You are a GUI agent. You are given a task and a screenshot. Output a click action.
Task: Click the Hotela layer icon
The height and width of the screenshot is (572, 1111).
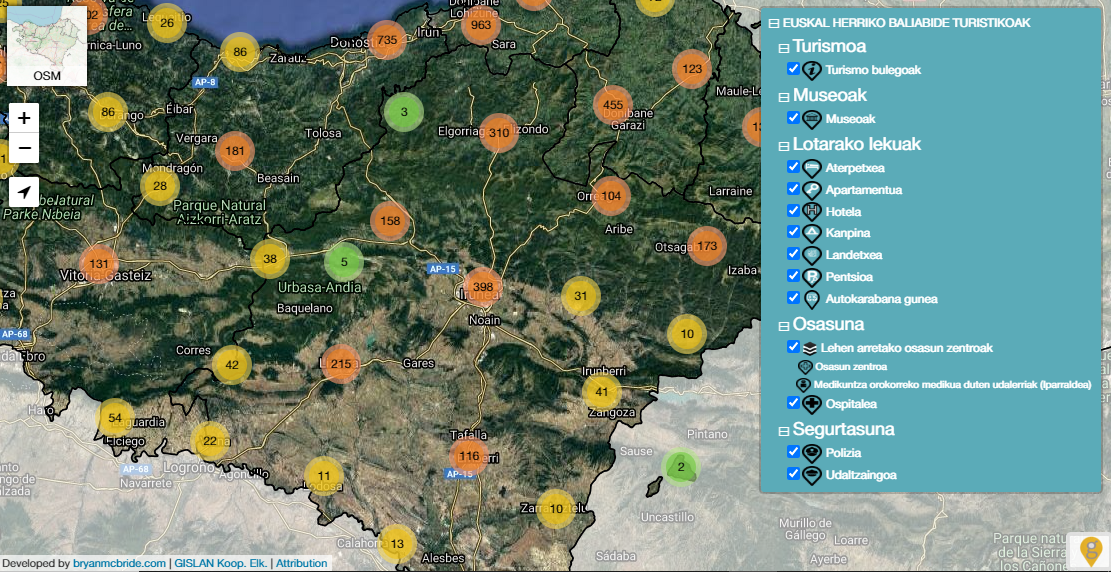pos(811,211)
